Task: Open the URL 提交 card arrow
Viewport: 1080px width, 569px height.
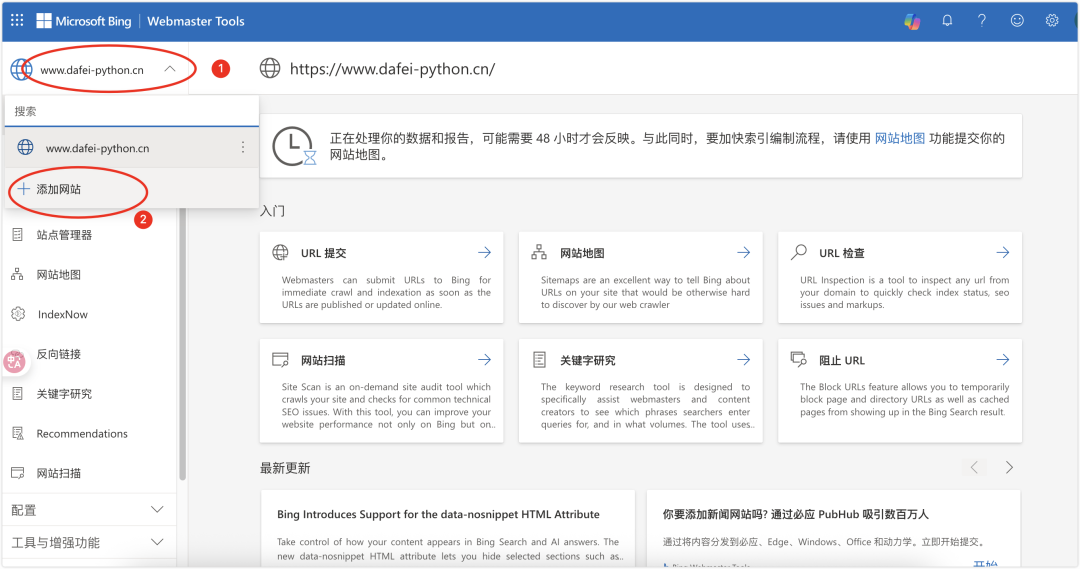Action: [485, 253]
